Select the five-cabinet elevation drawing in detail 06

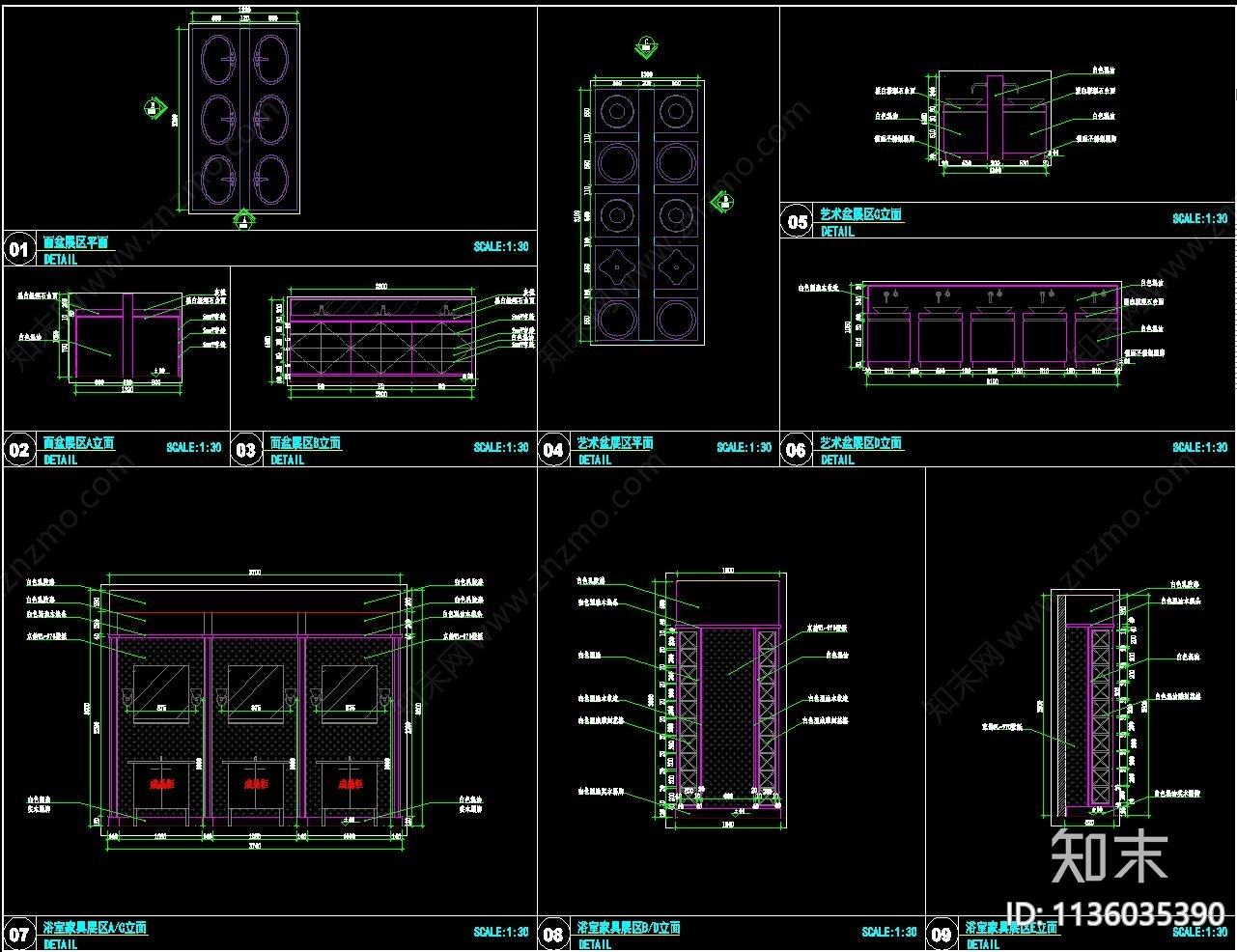(994, 327)
